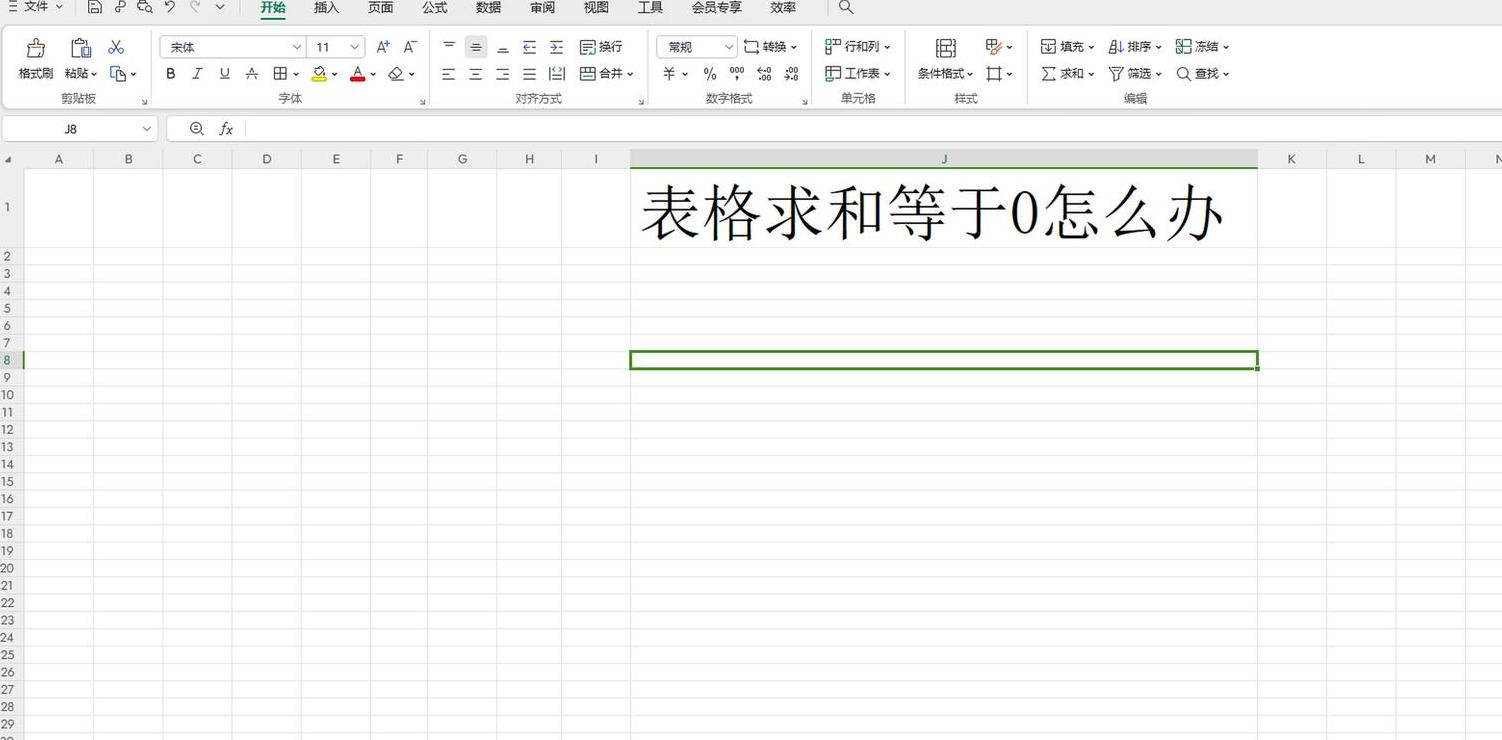Click the decrease indent icon
Image resolution: width=1502 pixels, height=740 pixels.
click(x=530, y=47)
